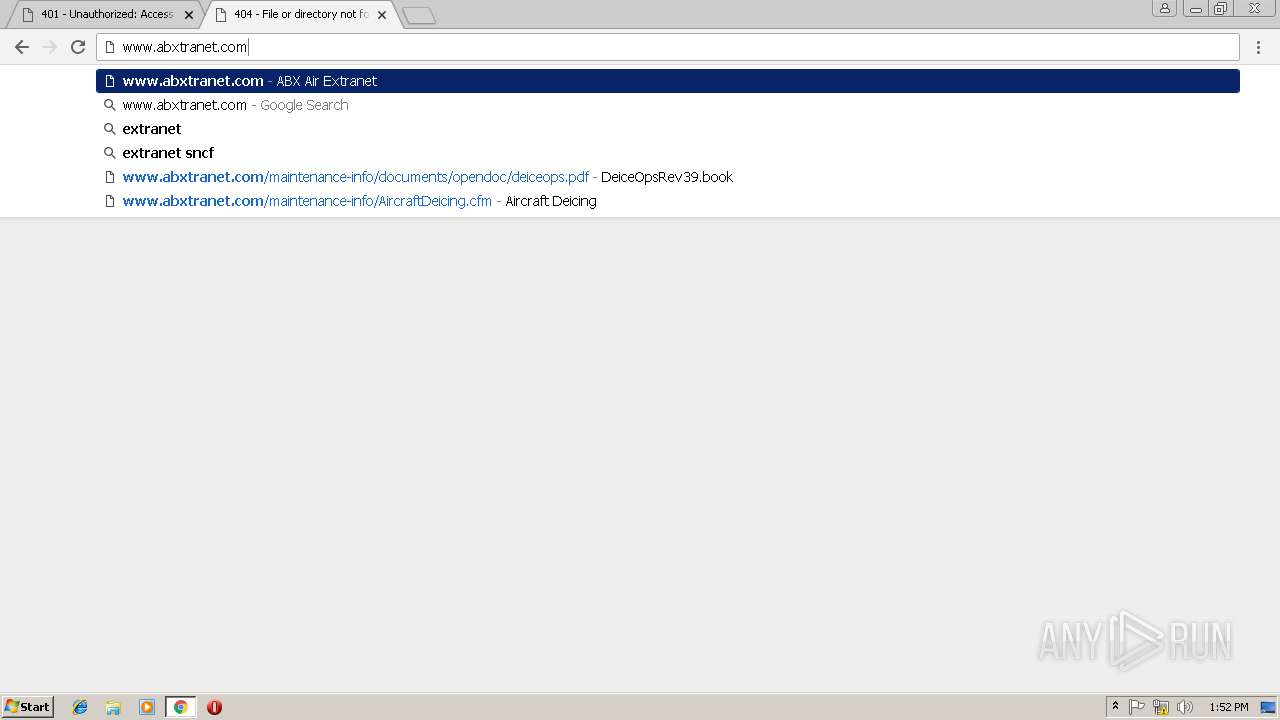The image size is (1280, 720).
Task: Open Windows Media Player from taskbar
Action: pos(147,707)
